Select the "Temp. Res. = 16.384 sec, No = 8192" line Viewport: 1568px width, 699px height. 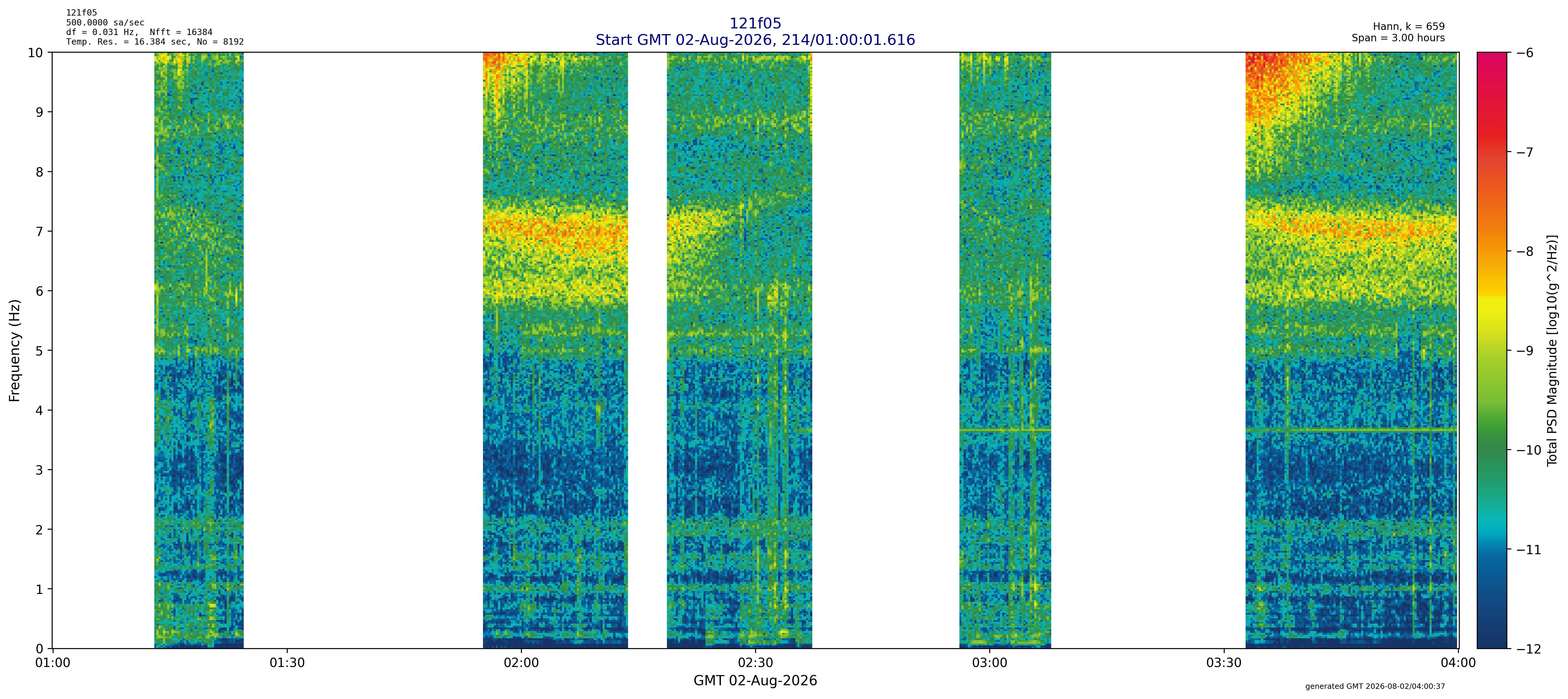(x=155, y=42)
